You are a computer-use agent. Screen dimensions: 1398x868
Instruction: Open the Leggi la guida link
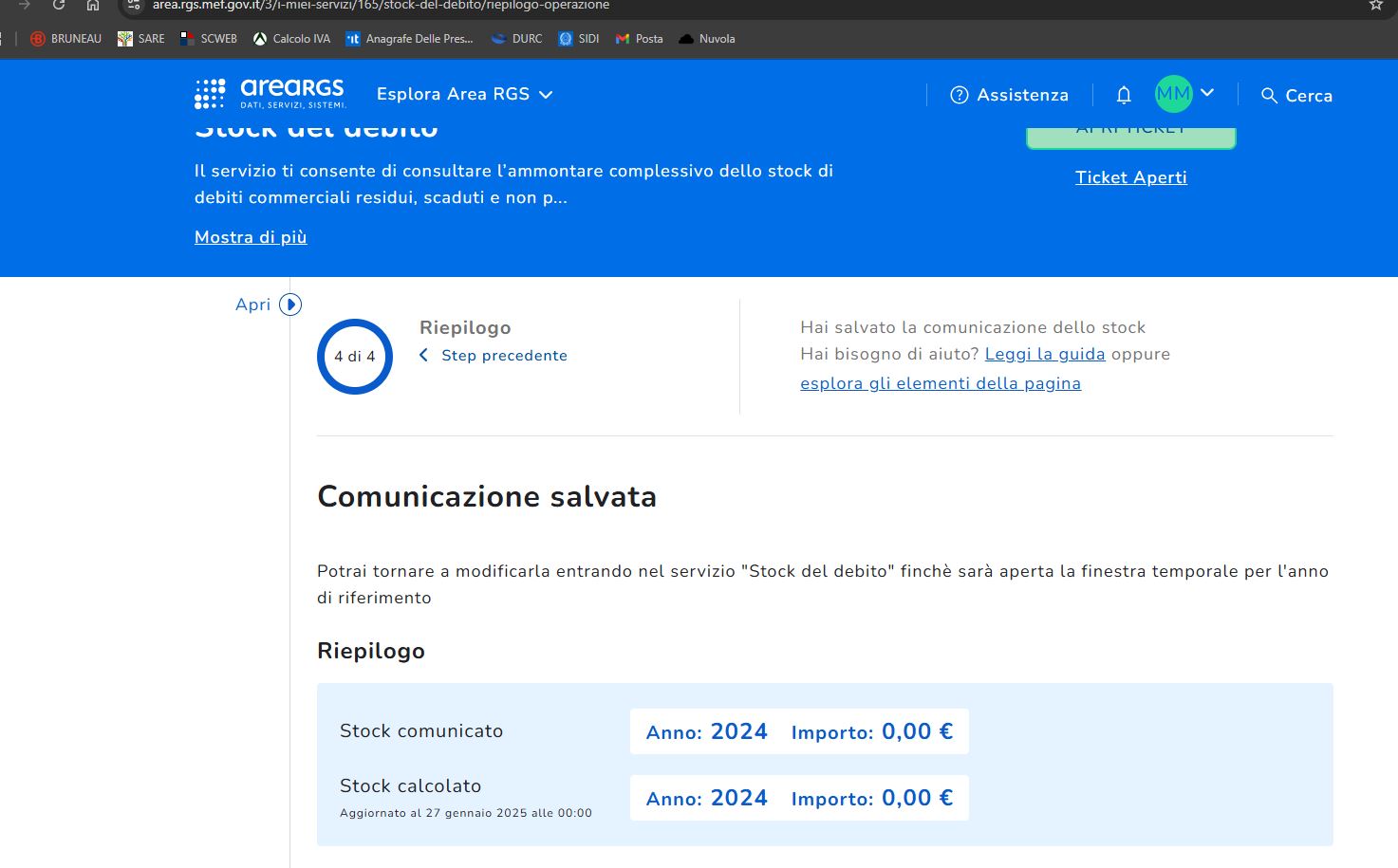pos(1045,354)
